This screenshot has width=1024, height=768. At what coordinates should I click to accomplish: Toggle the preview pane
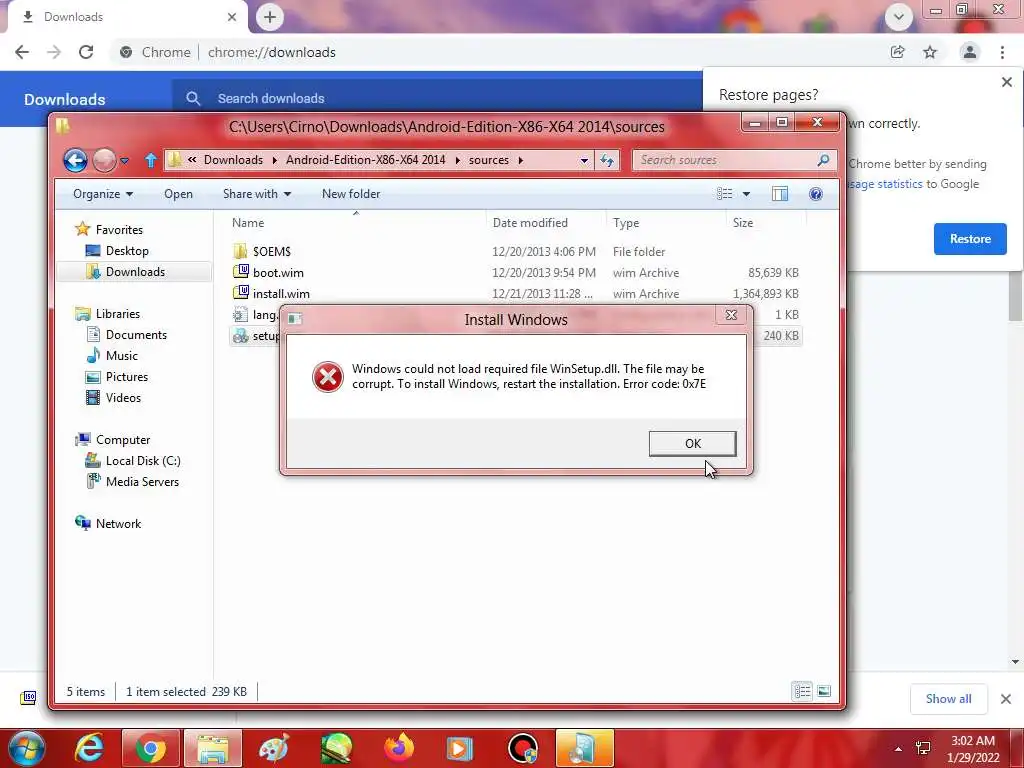pyautogui.click(x=780, y=194)
